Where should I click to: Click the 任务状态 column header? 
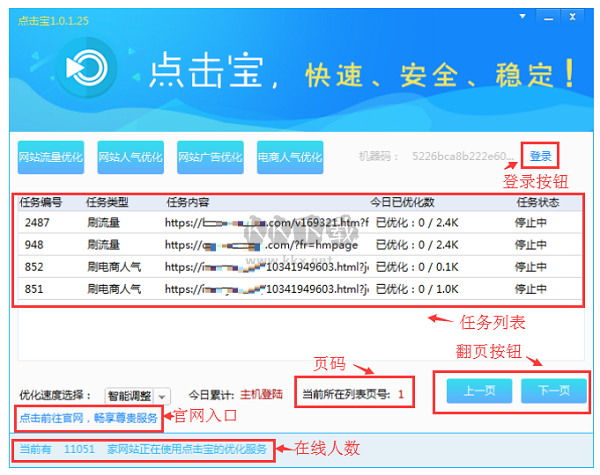(538, 202)
